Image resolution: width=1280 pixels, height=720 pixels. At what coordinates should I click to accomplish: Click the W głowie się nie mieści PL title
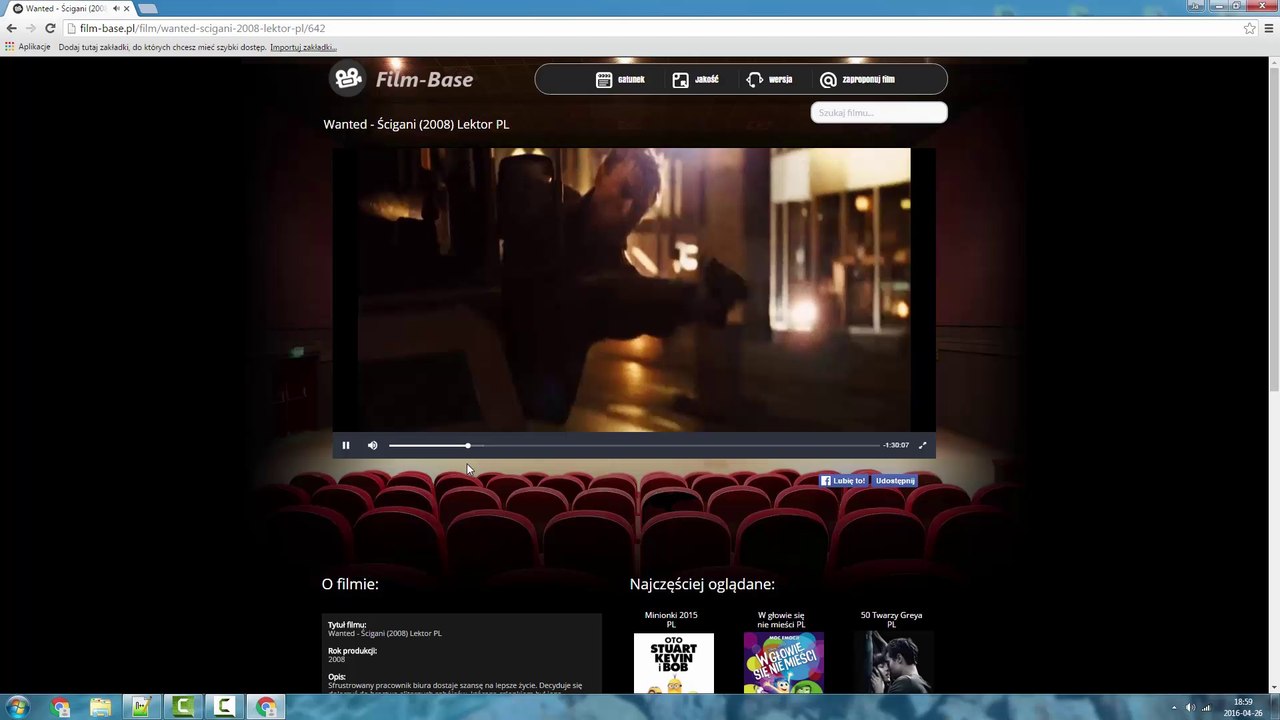coord(781,620)
